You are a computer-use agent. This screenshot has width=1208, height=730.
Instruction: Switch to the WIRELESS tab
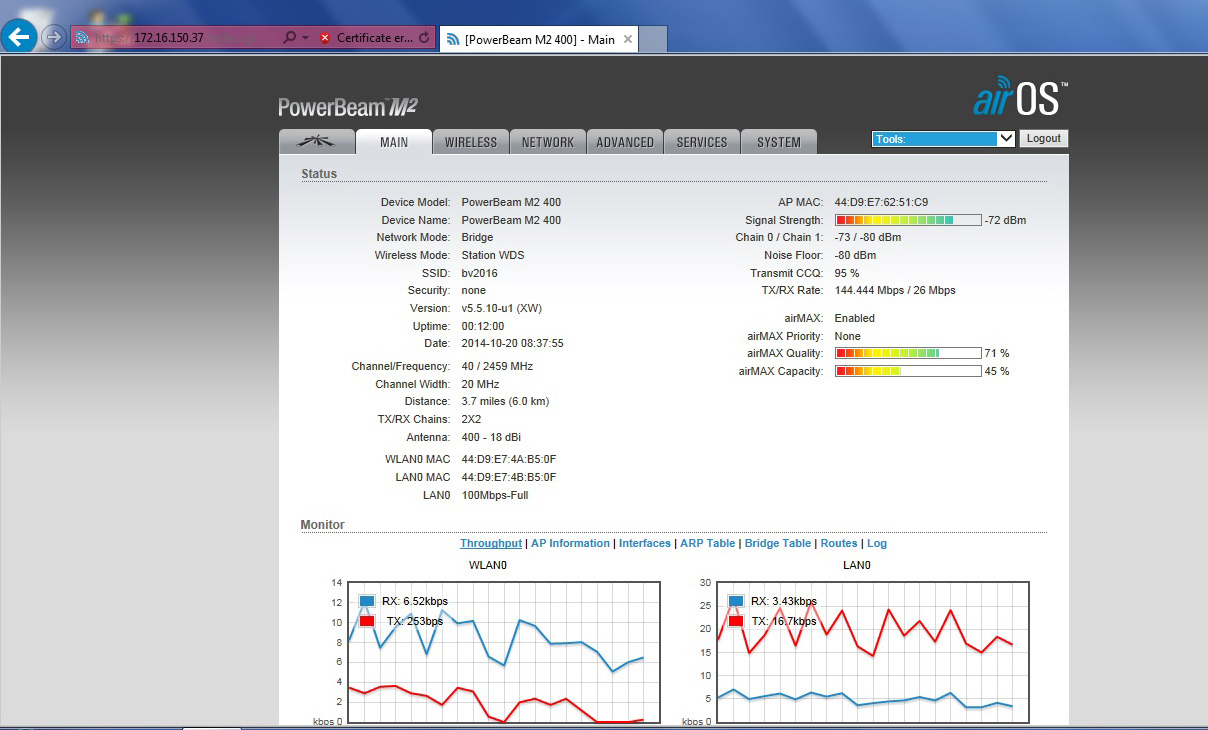[x=471, y=142]
